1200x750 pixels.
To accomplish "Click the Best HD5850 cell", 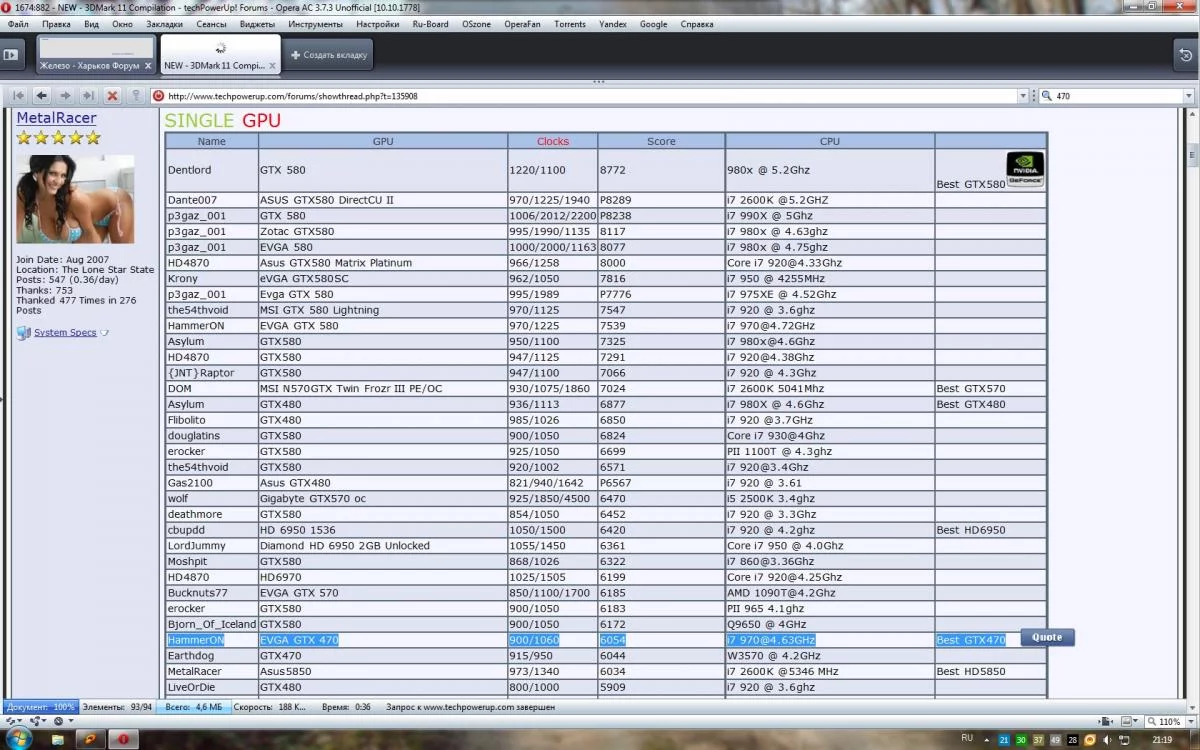I will tap(990, 672).
